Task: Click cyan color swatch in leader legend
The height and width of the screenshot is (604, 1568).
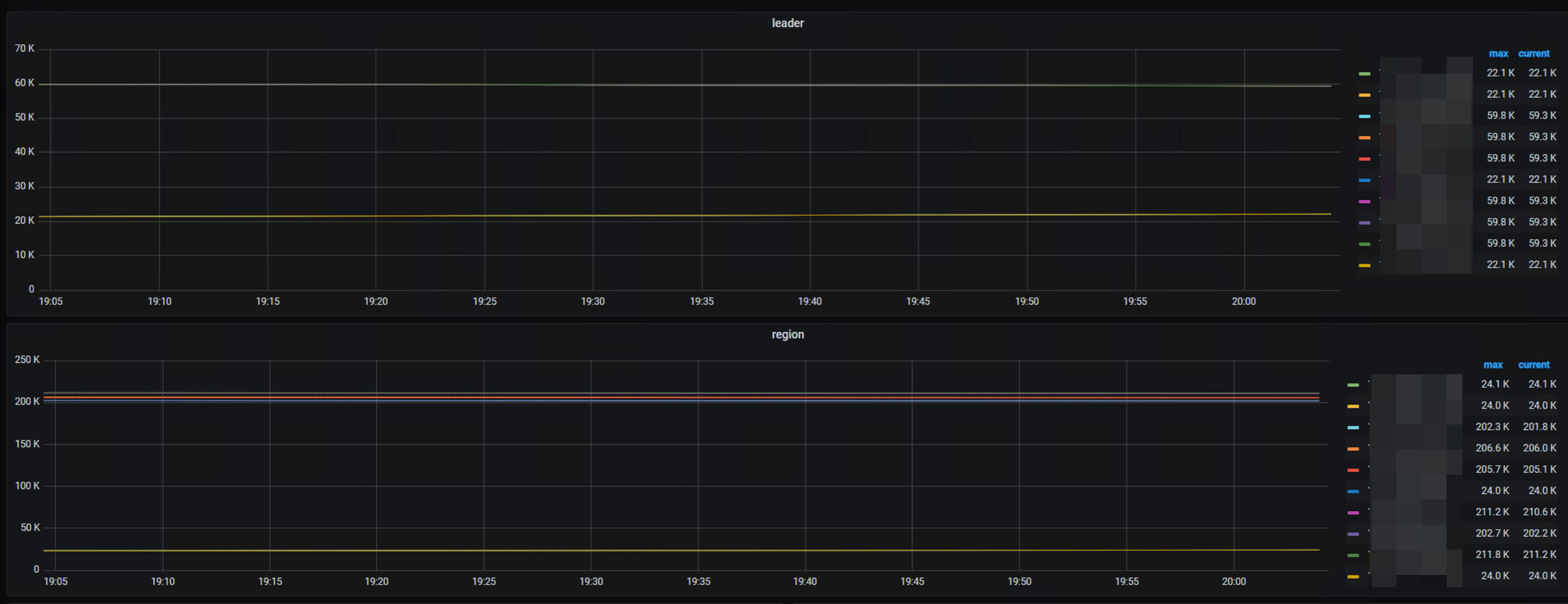Action: coord(1364,116)
